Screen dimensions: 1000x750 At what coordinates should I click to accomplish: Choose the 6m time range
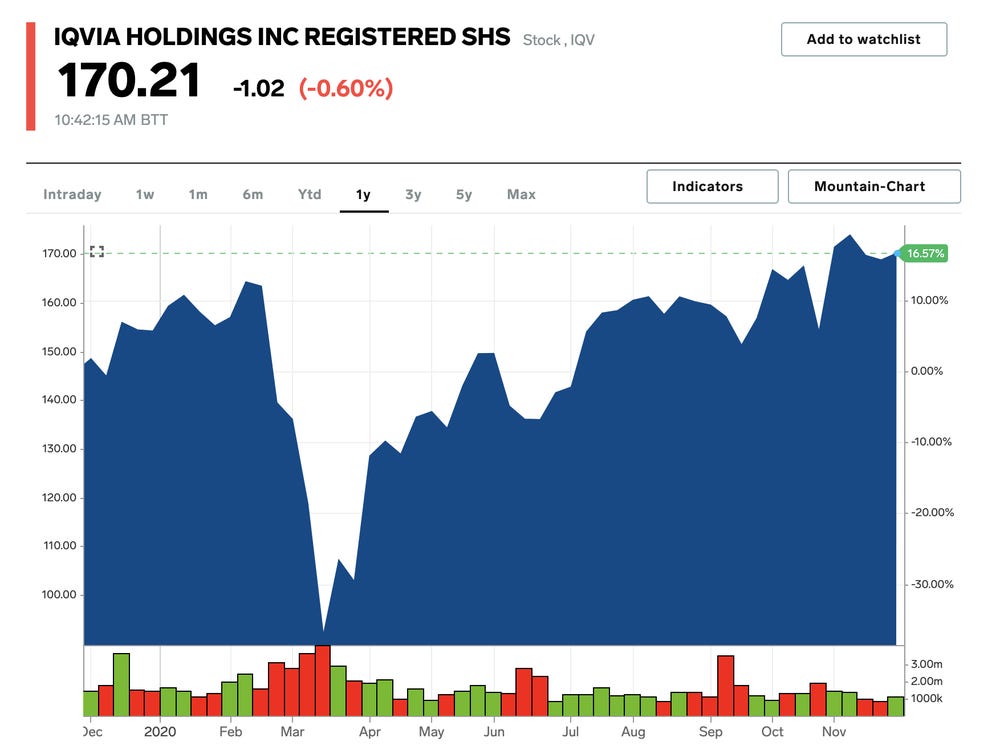253,195
